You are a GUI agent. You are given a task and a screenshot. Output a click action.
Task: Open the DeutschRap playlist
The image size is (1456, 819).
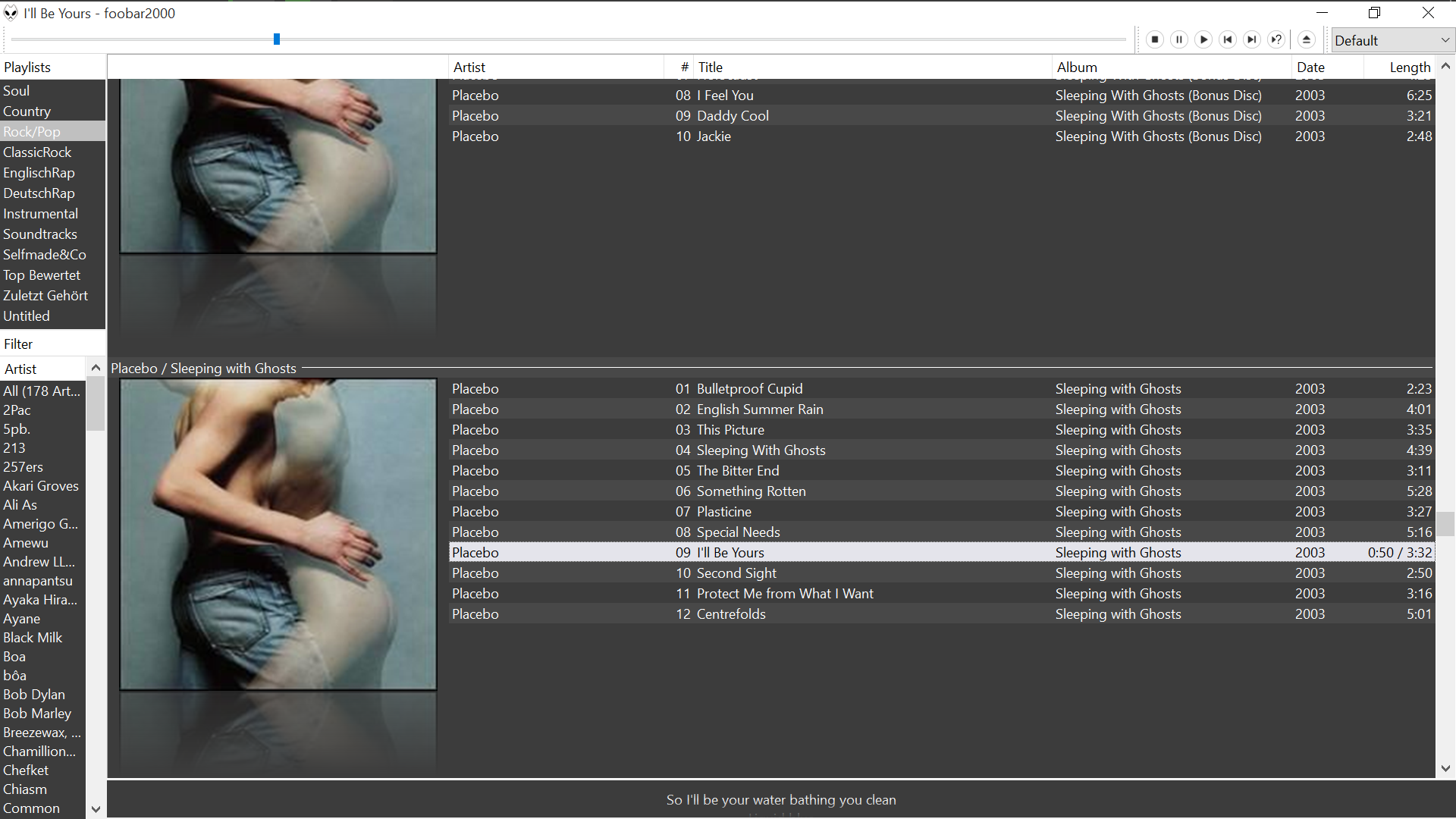52,193
